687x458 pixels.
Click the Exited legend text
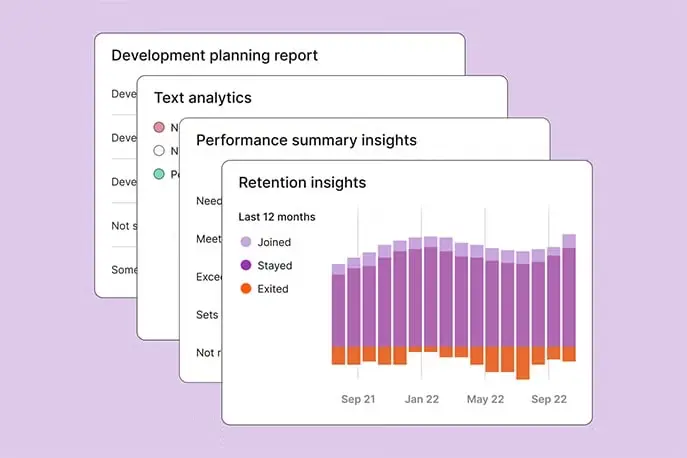pyautogui.click(x=272, y=289)
